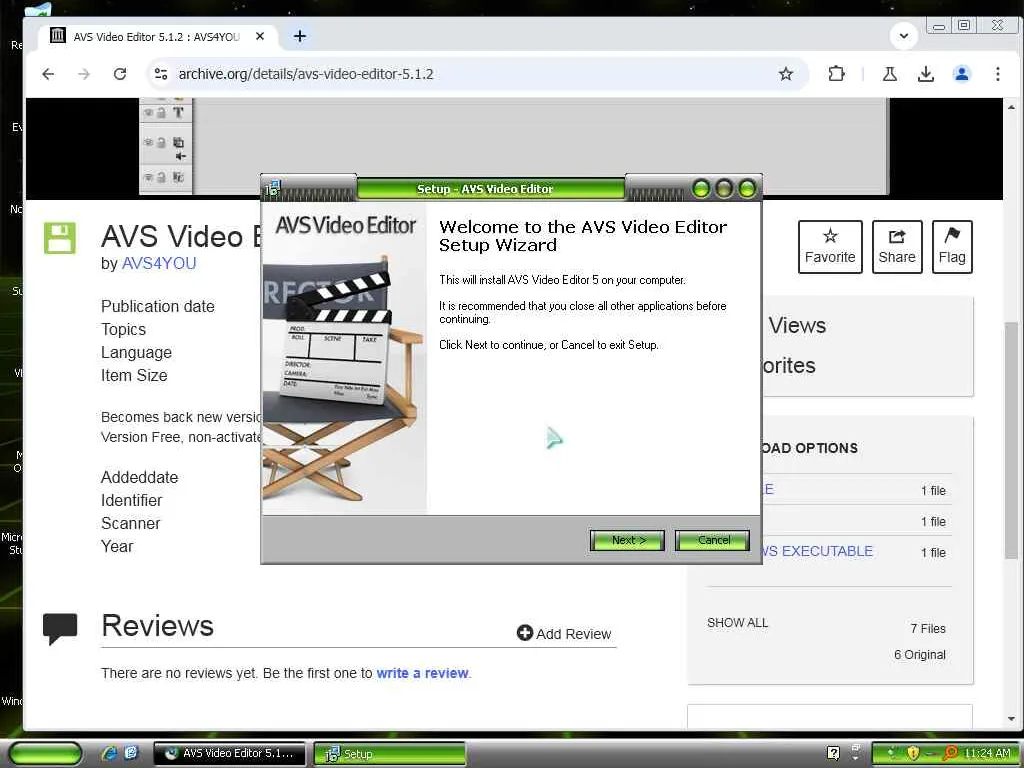Screen dimensions: 1024x768
Task: Bookmark this page with the star icon
Action: pyautogui.click(x=786, y=74)
